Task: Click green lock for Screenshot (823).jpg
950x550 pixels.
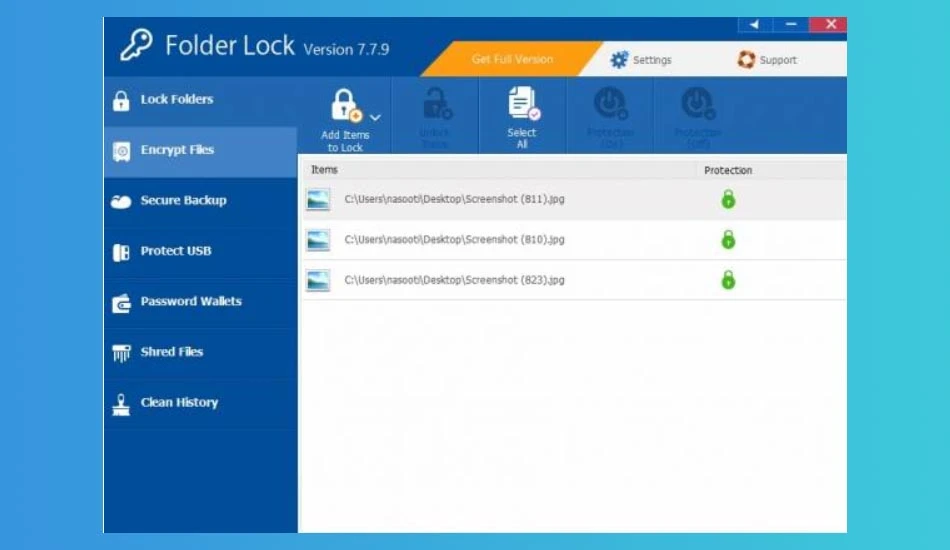Action: [728, 280]
